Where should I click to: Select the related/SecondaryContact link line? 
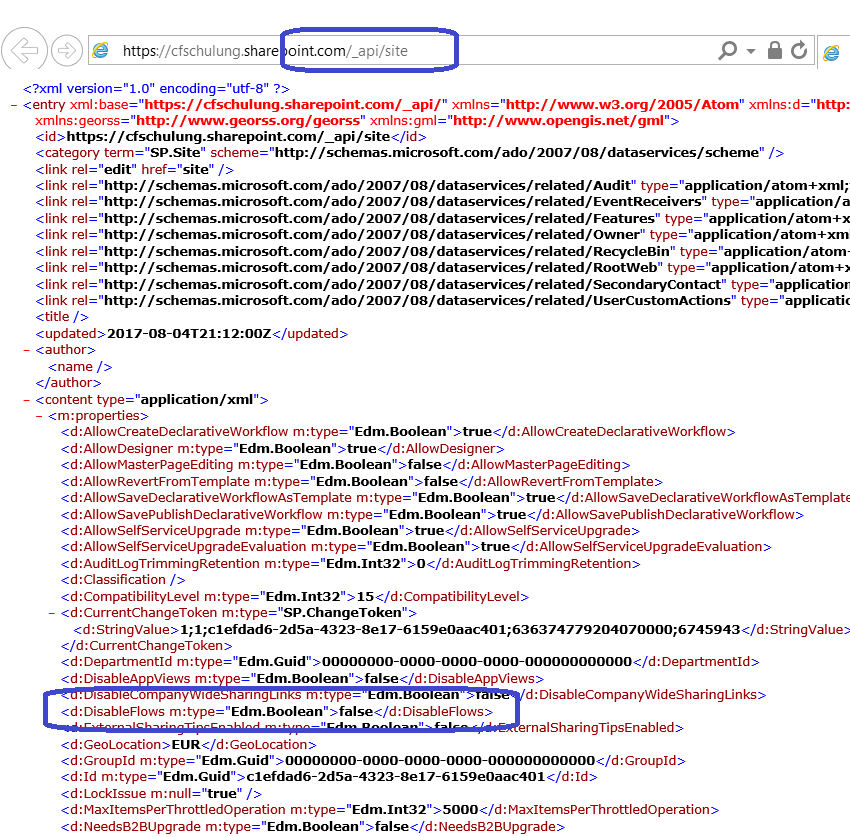[x=442, y=285]
